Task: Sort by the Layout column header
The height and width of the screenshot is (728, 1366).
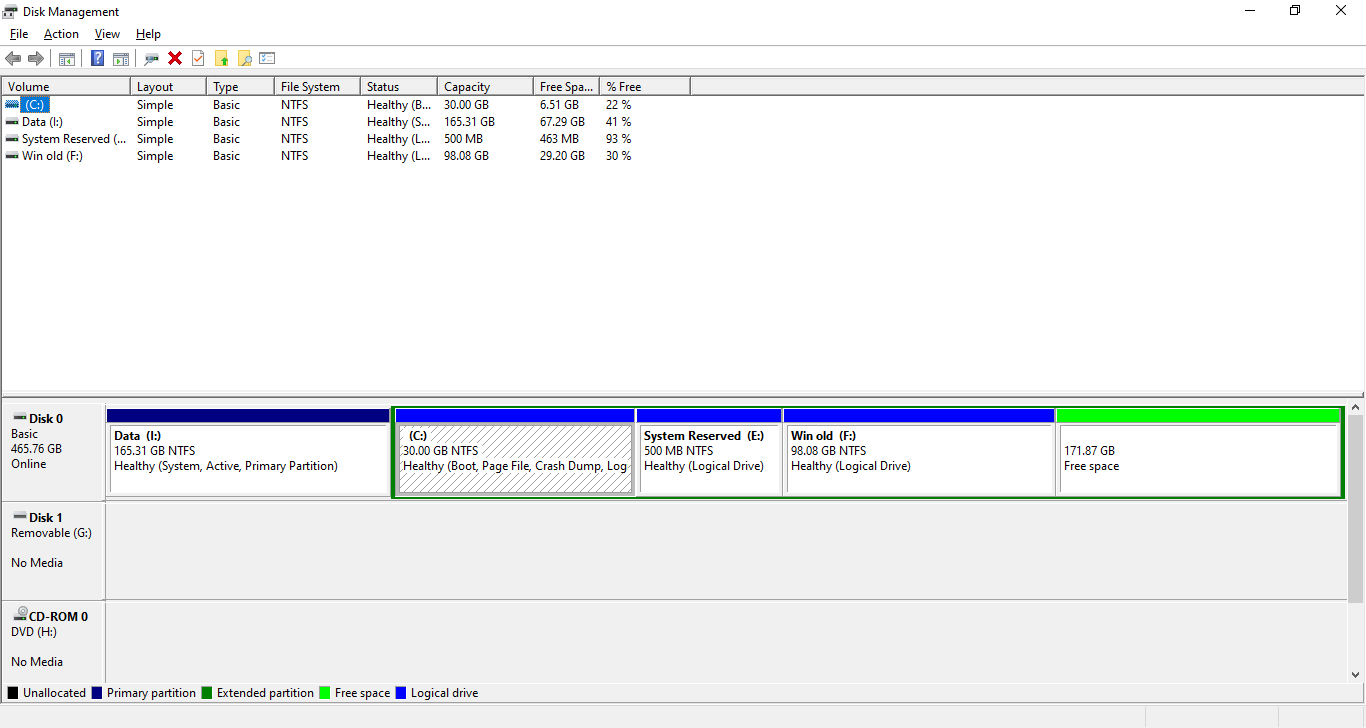Action: click(168, 87)
